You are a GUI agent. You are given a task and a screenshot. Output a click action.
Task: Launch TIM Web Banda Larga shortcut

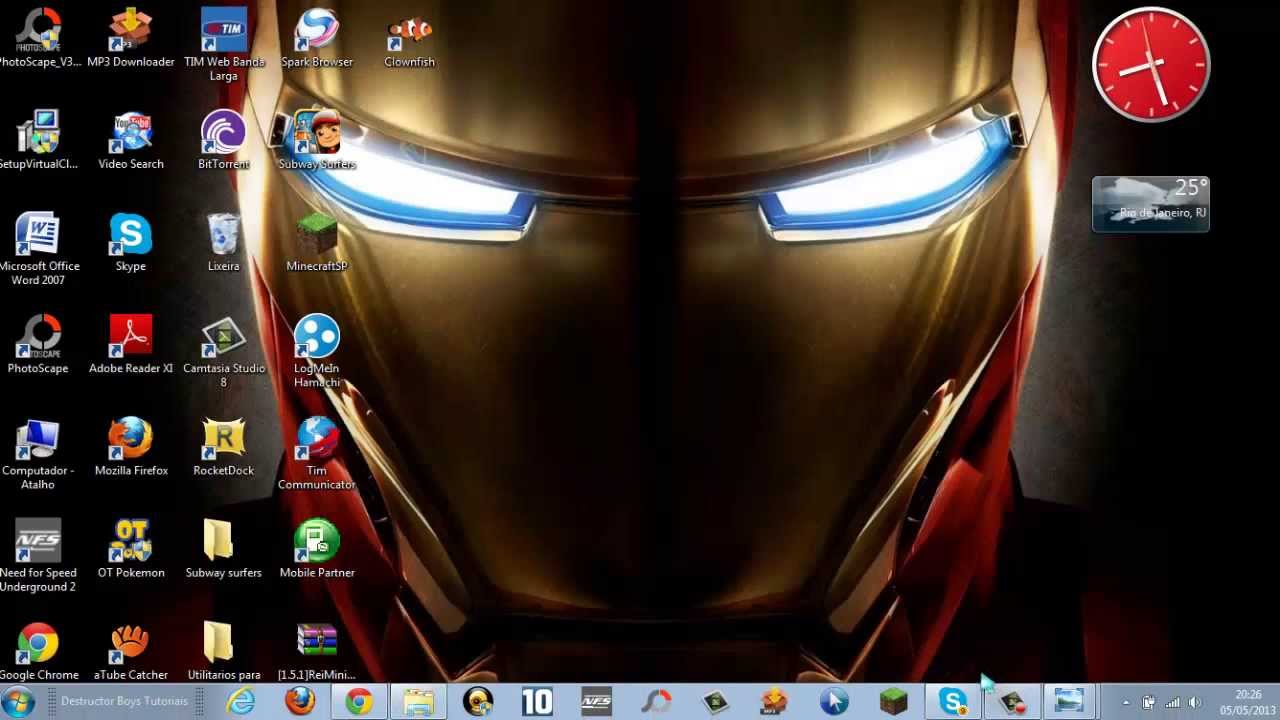click(224, 46)
